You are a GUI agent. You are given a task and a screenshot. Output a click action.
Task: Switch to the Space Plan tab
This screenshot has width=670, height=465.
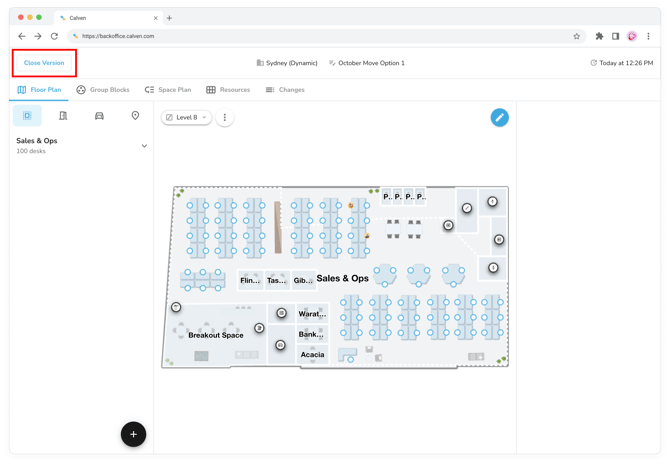pyautogui.click(x=168, y=90)
